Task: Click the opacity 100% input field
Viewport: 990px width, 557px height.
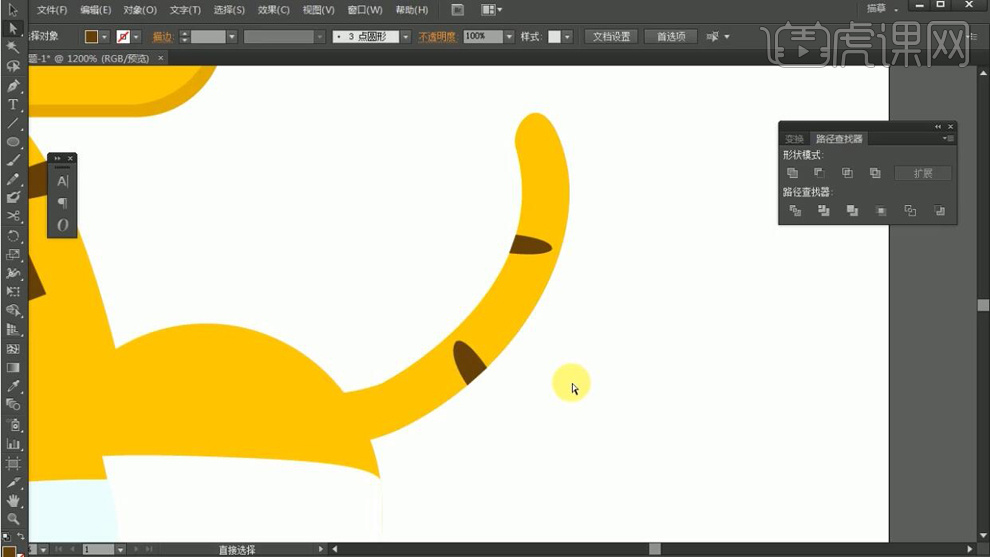Action: click(x=483, y=37)
